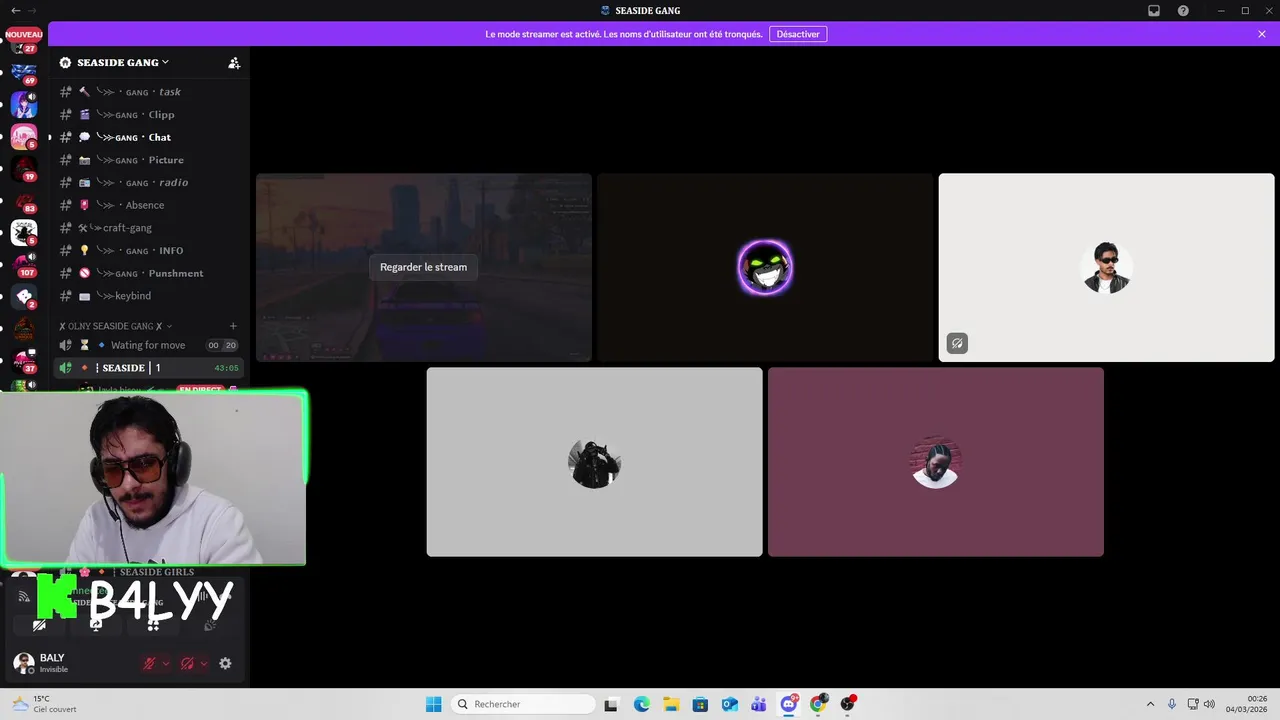Open the pink server with badge 5
Image resolution: width=1280 pixels, height=720 pixels.
[24, 136]
